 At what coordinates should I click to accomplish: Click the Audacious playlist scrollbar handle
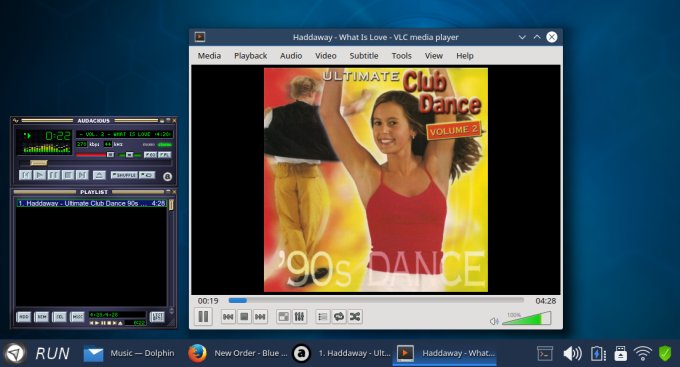click(171, 205)
